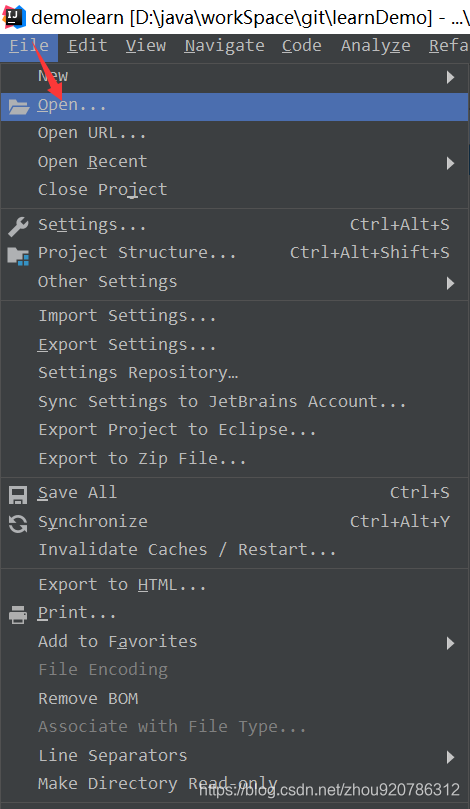
Task: Click the Project Structure folder icon
Action: coord(19,255)
